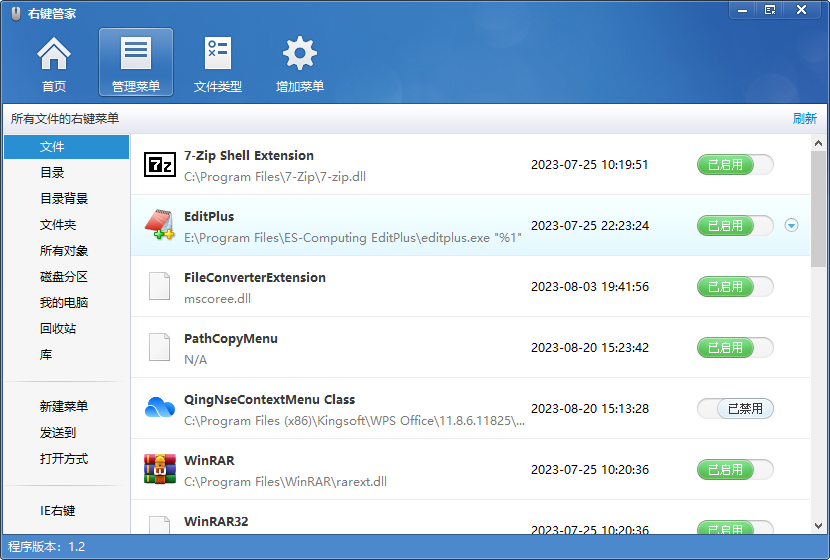The width and height of the screenshot is (830, 560).
Task: Select the 打开方式 sidebar entry
Action: point(64,459)
